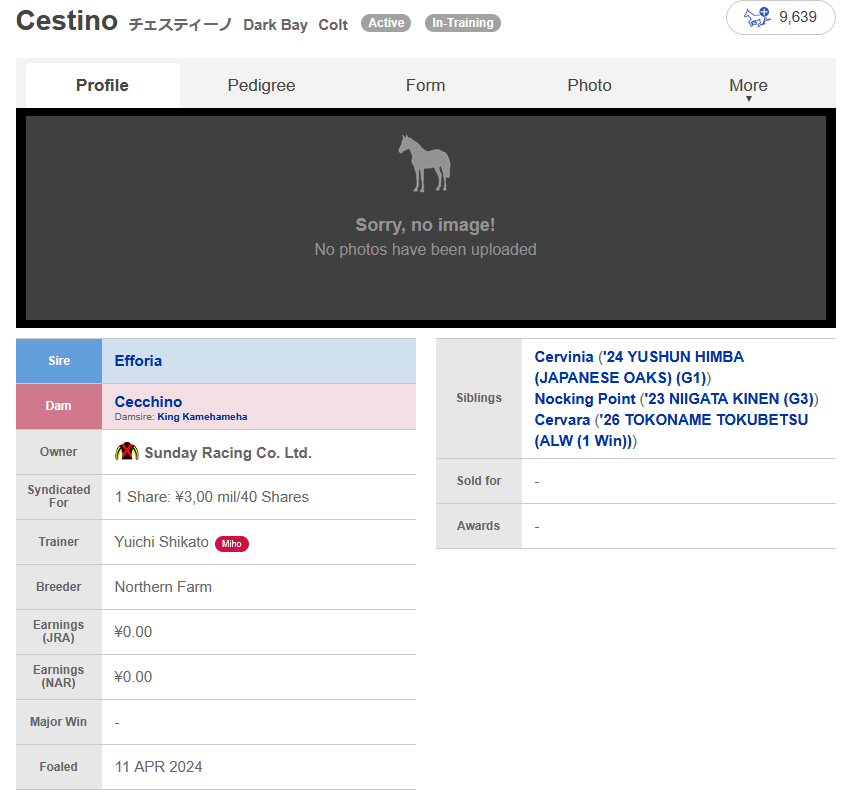
Task: Click the horse name Cestino heading
Action: click(67, 21)
